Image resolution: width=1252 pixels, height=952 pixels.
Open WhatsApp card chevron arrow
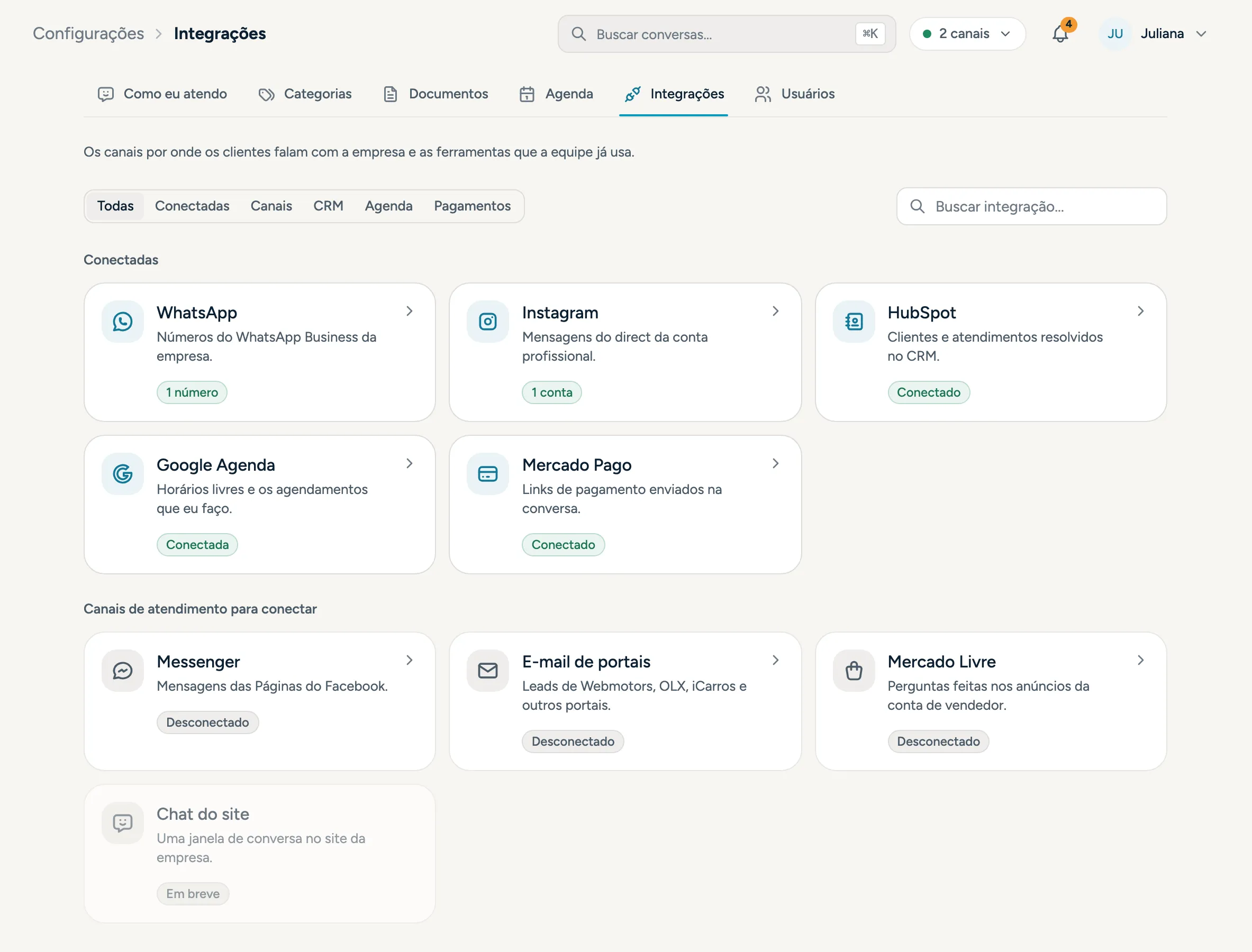tap(410, 311)
